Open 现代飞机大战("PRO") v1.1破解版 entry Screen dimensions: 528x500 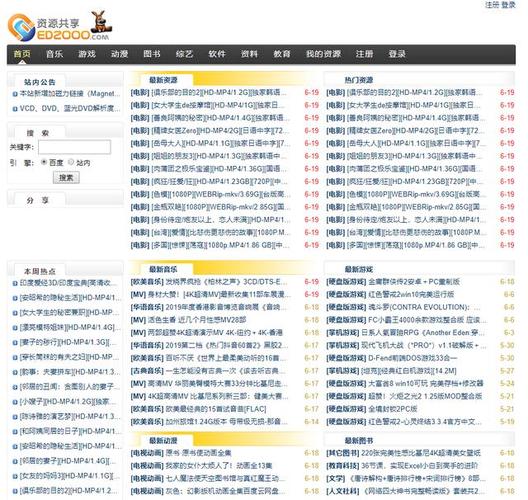point(424,345)
